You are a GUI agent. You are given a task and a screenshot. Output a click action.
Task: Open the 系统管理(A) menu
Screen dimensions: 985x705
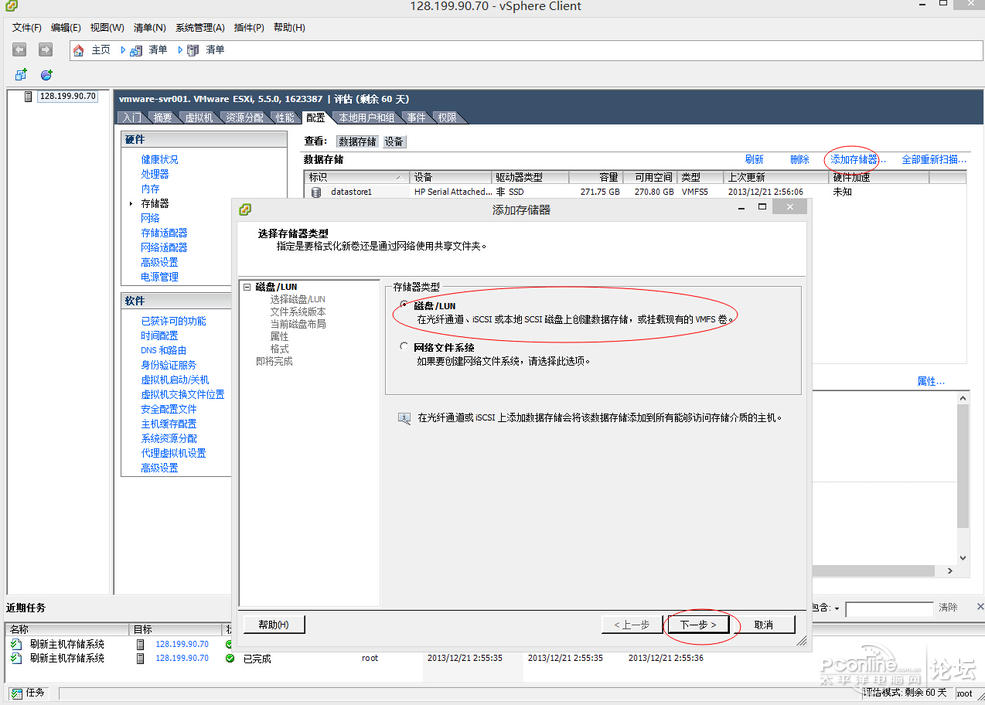(200, 28)
